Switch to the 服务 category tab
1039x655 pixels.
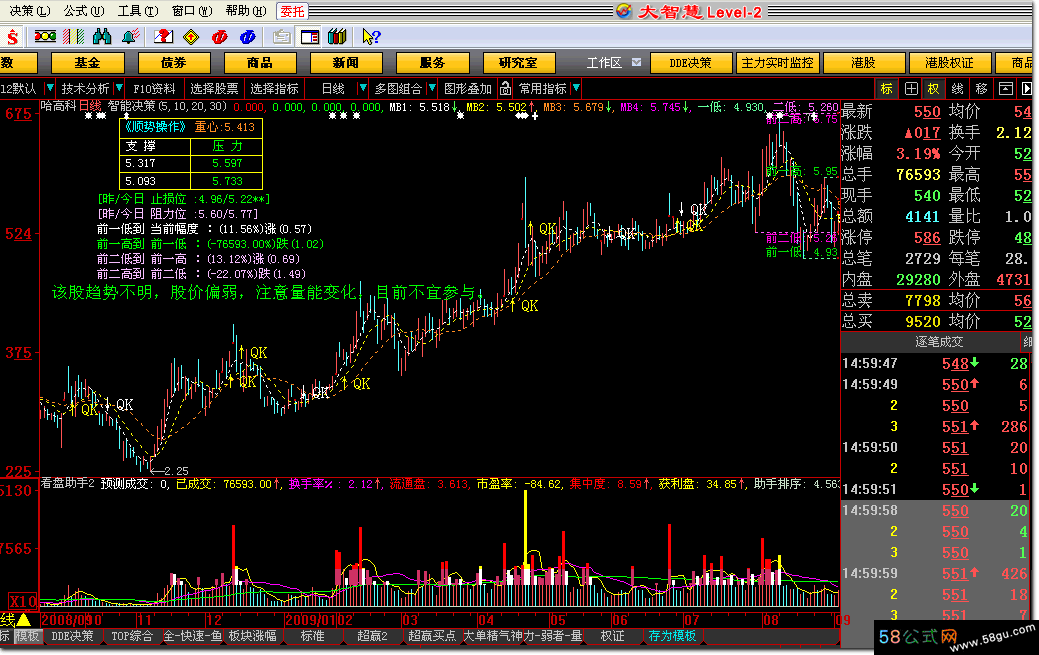pyautogui.click(x=432, y=63)
